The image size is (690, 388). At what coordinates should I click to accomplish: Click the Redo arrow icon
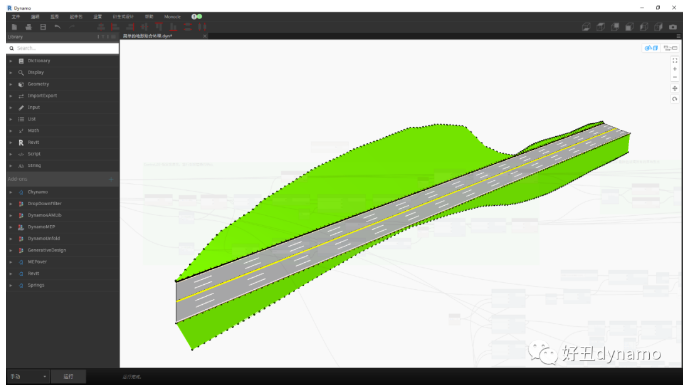(72, 27)
